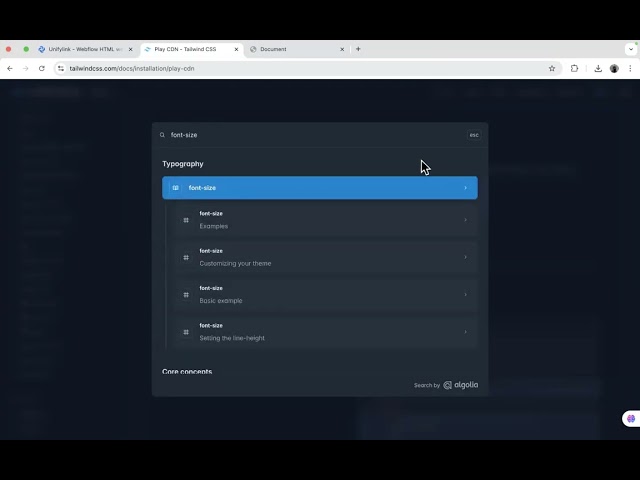Open the Chrome three-dot menu
This screenshot has width=640, height=480.
(x=630, y=69)
